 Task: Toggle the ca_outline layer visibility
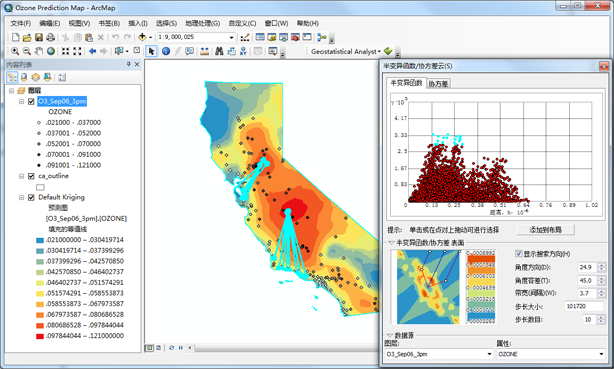pos(31,176)
